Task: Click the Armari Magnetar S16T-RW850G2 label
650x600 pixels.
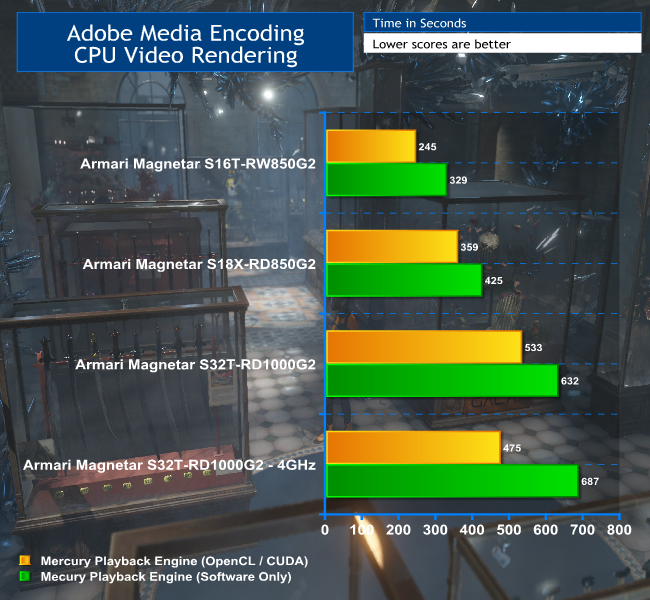Action: [x=198, y=164]
